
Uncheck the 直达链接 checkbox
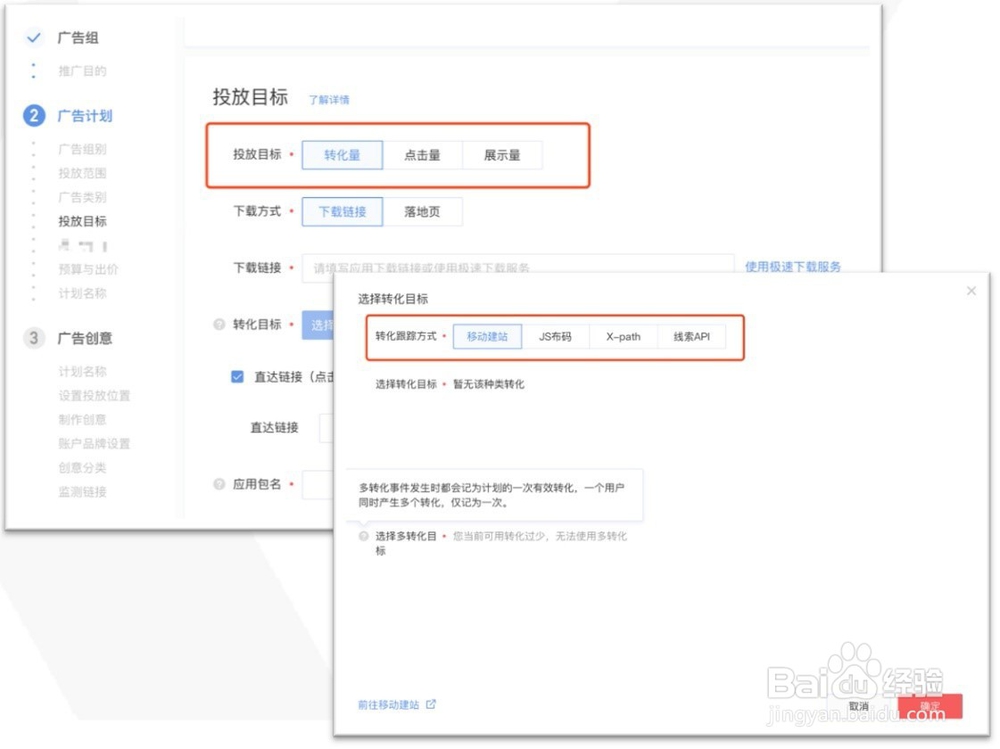pos(237,376)
